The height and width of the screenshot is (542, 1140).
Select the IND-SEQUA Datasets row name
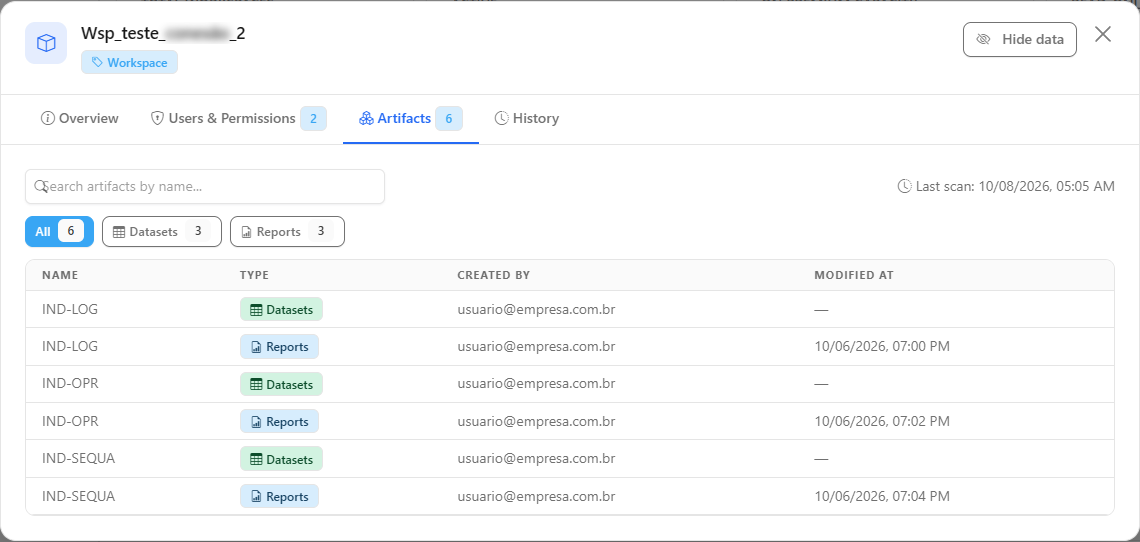coord(79,459)
